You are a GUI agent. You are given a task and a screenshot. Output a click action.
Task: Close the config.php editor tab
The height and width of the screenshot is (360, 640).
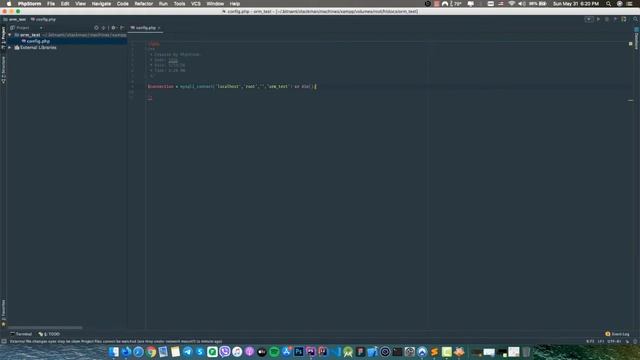tap(159, 28)
